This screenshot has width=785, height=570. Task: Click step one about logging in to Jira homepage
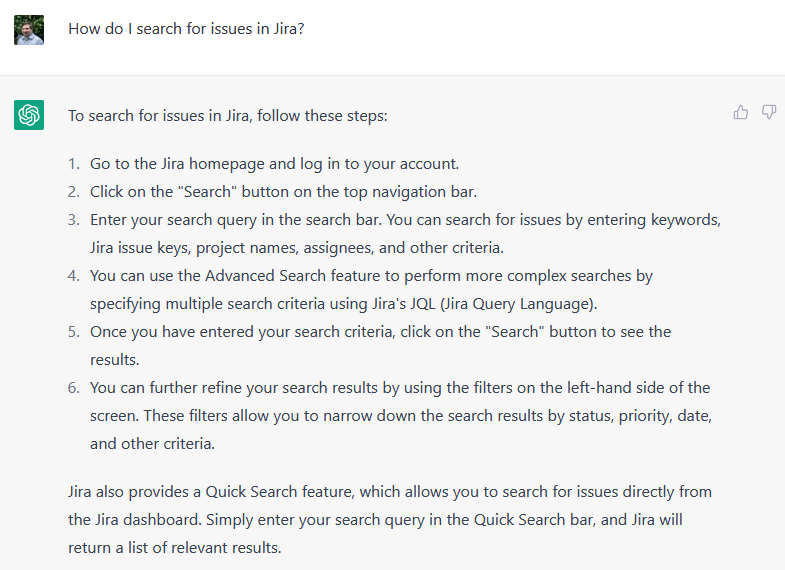click(x=274, y=164)
